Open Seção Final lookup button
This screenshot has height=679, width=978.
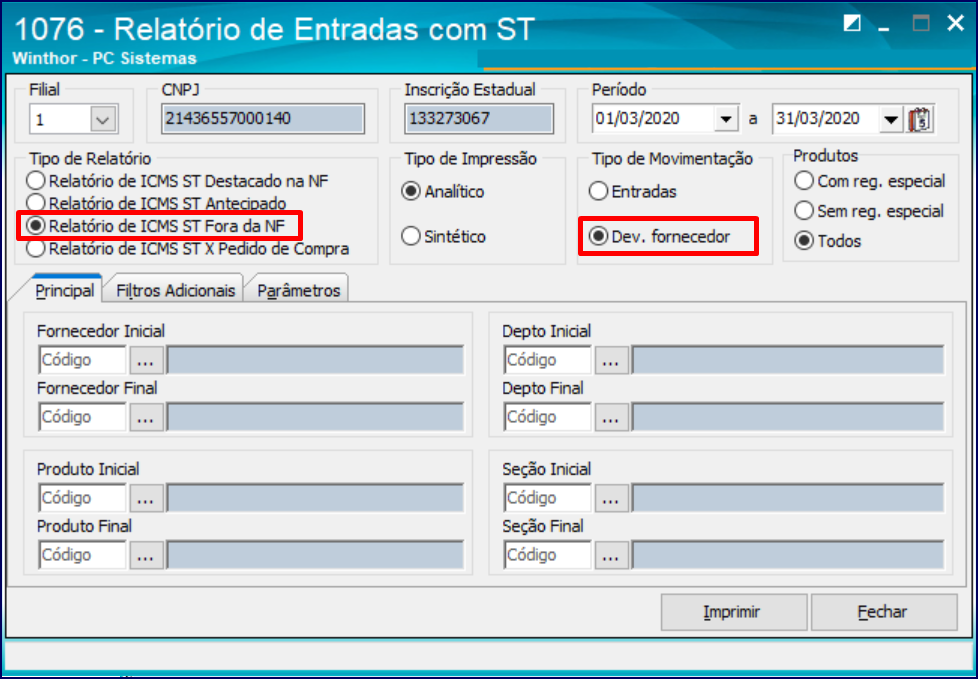[611, 554]
